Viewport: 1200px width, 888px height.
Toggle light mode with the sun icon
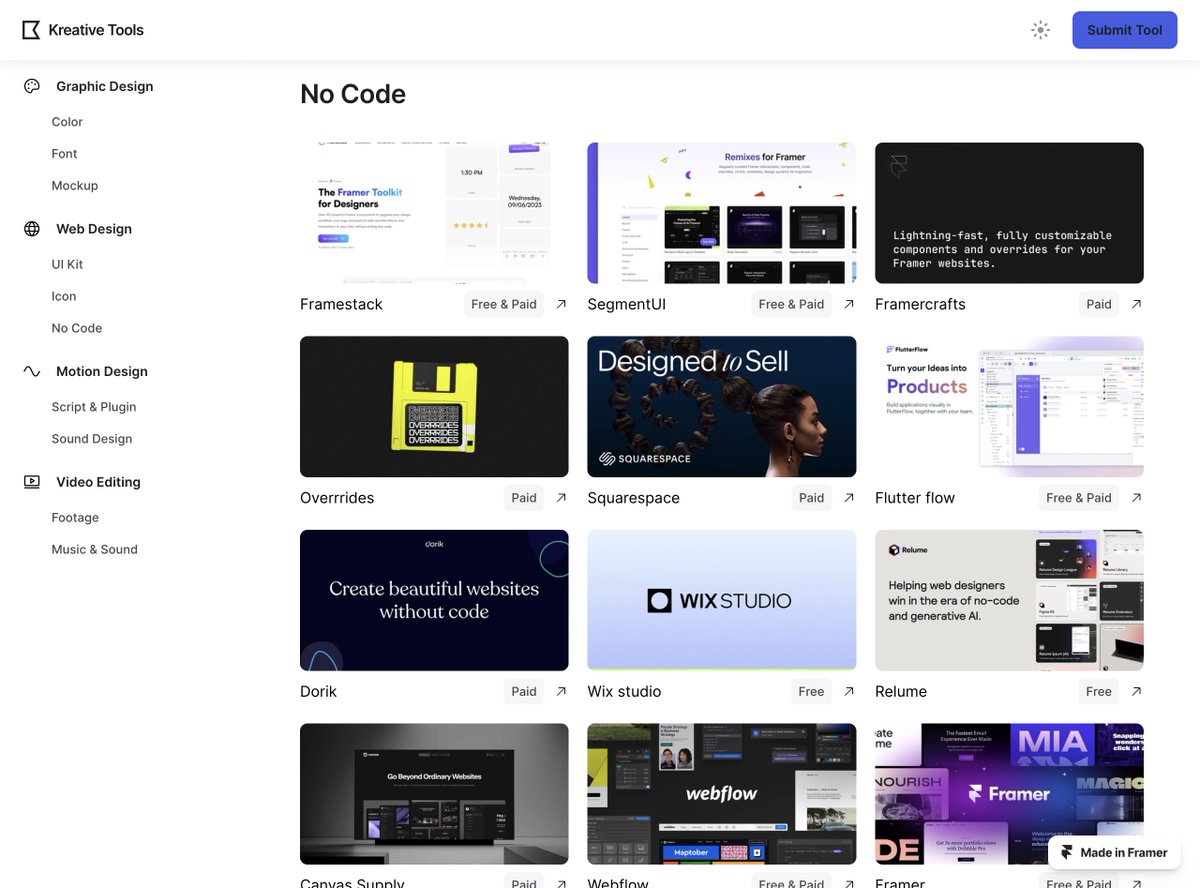coord(1040,30)
